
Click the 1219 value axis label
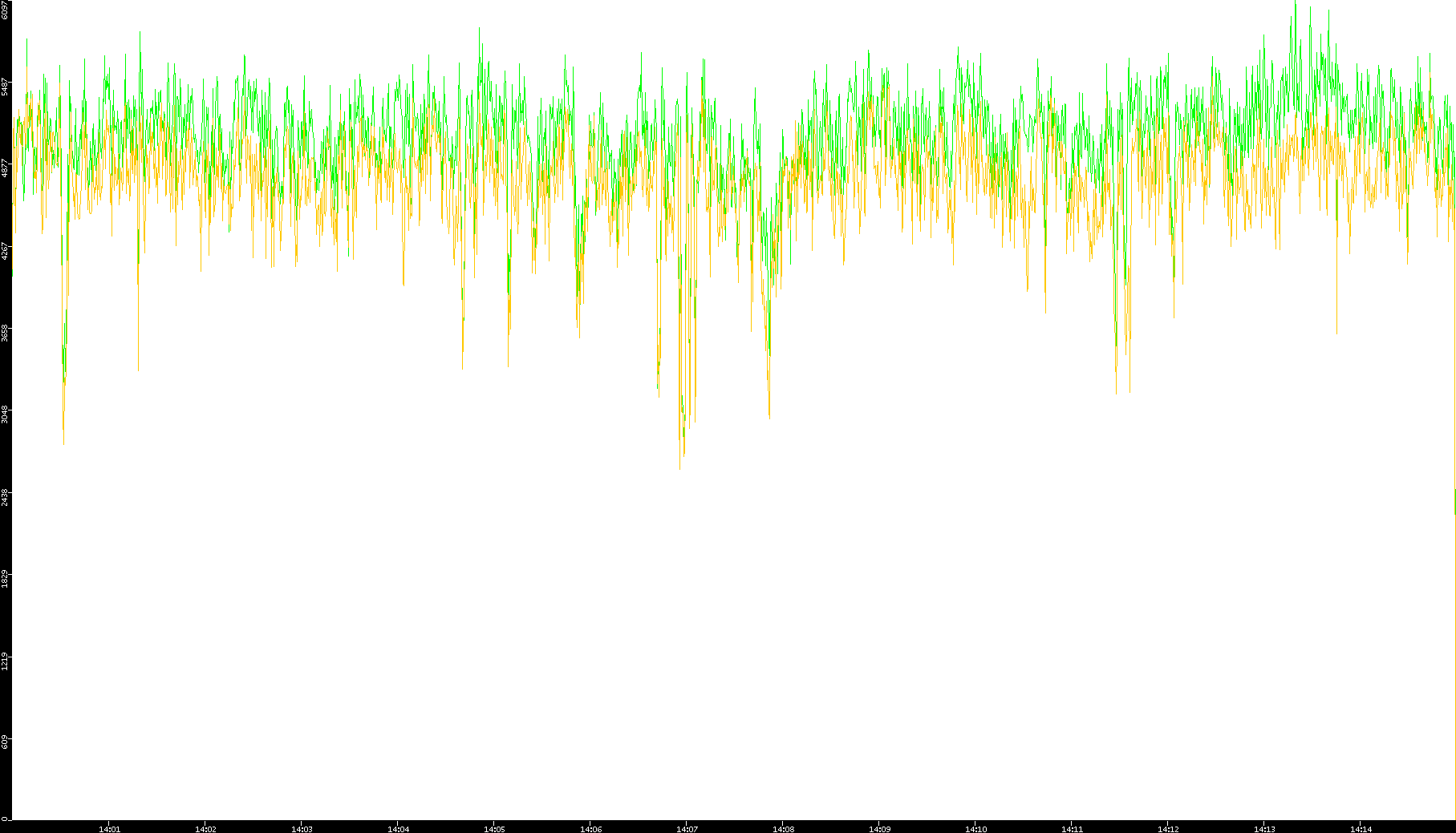[x=5, y=661]
